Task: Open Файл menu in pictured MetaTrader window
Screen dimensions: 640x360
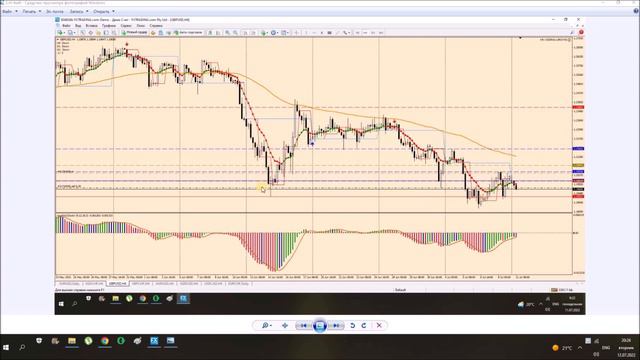Action: pyautogui.click(x=66, y=26)
